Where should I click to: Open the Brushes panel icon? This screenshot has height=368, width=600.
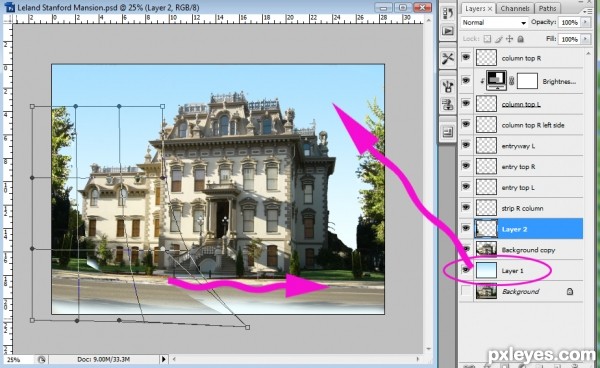click(448, 86)
